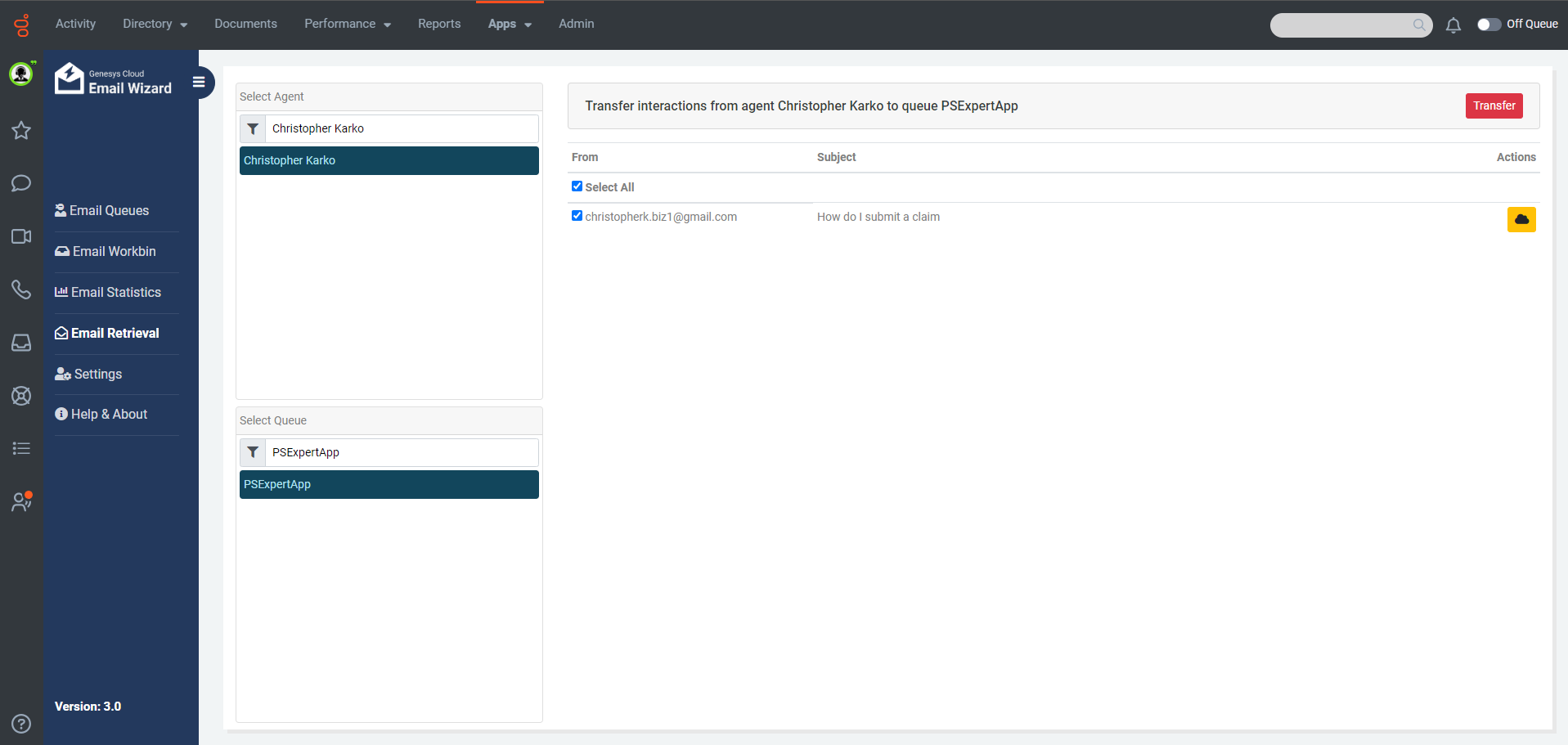1568x745 pixels.
Task: Open the video camera sidebar icon
Action: (21, 236)
